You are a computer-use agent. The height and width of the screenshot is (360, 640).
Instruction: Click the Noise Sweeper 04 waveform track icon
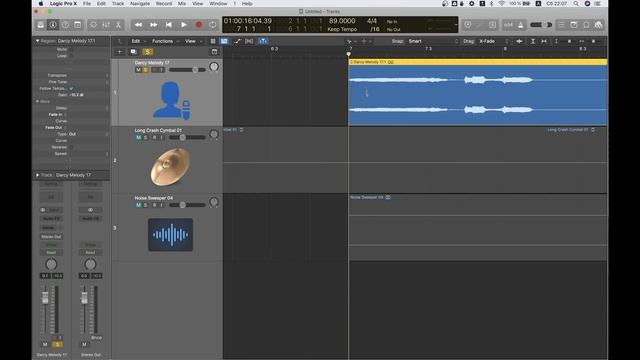[171, 235]
